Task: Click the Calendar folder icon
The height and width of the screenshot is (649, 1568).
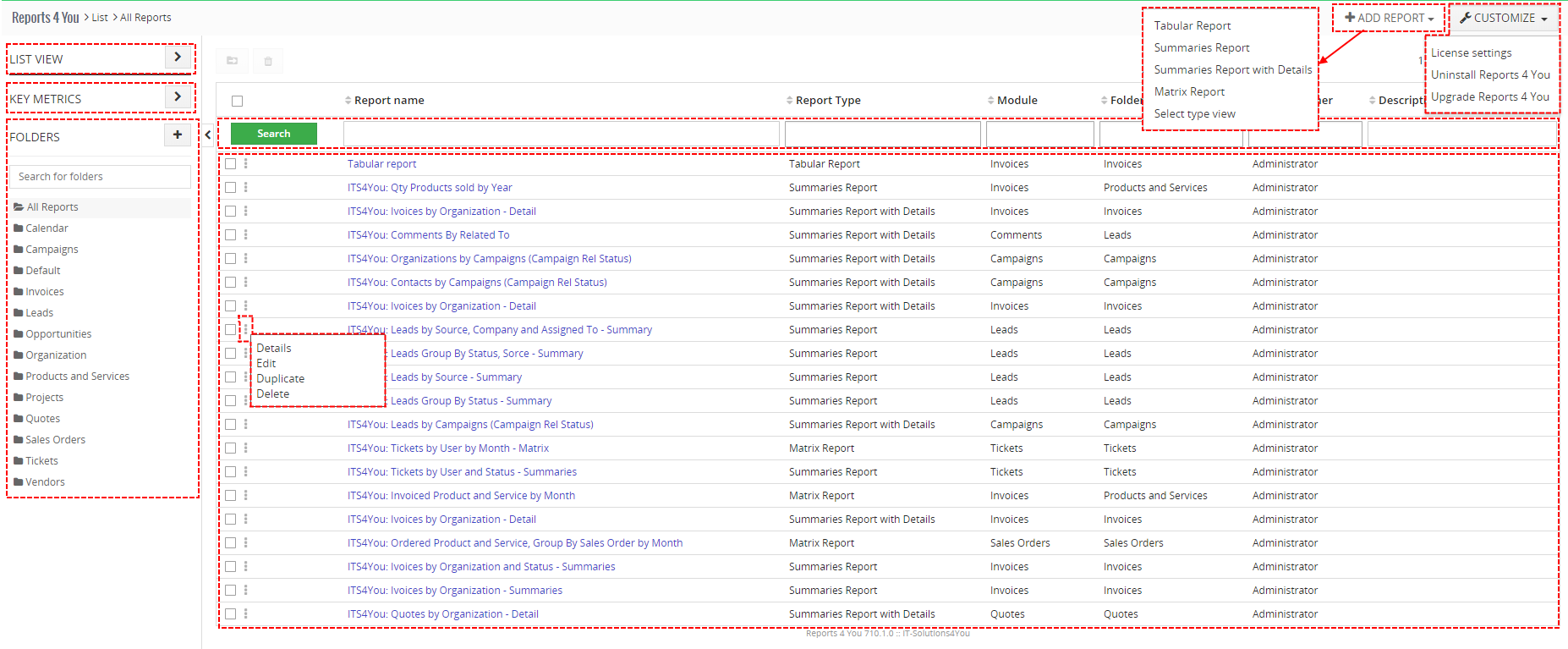Action: coord(19,228)
